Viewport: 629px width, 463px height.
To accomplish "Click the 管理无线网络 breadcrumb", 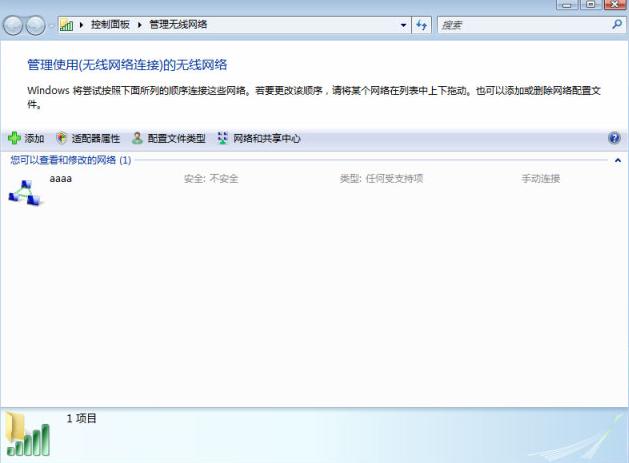I will pyautogui.click(x=178, y=25).
